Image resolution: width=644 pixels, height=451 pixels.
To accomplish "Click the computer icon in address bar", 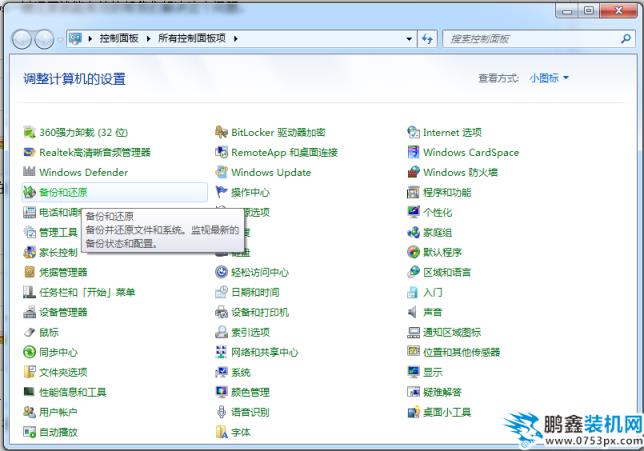I will click(75, 39).
